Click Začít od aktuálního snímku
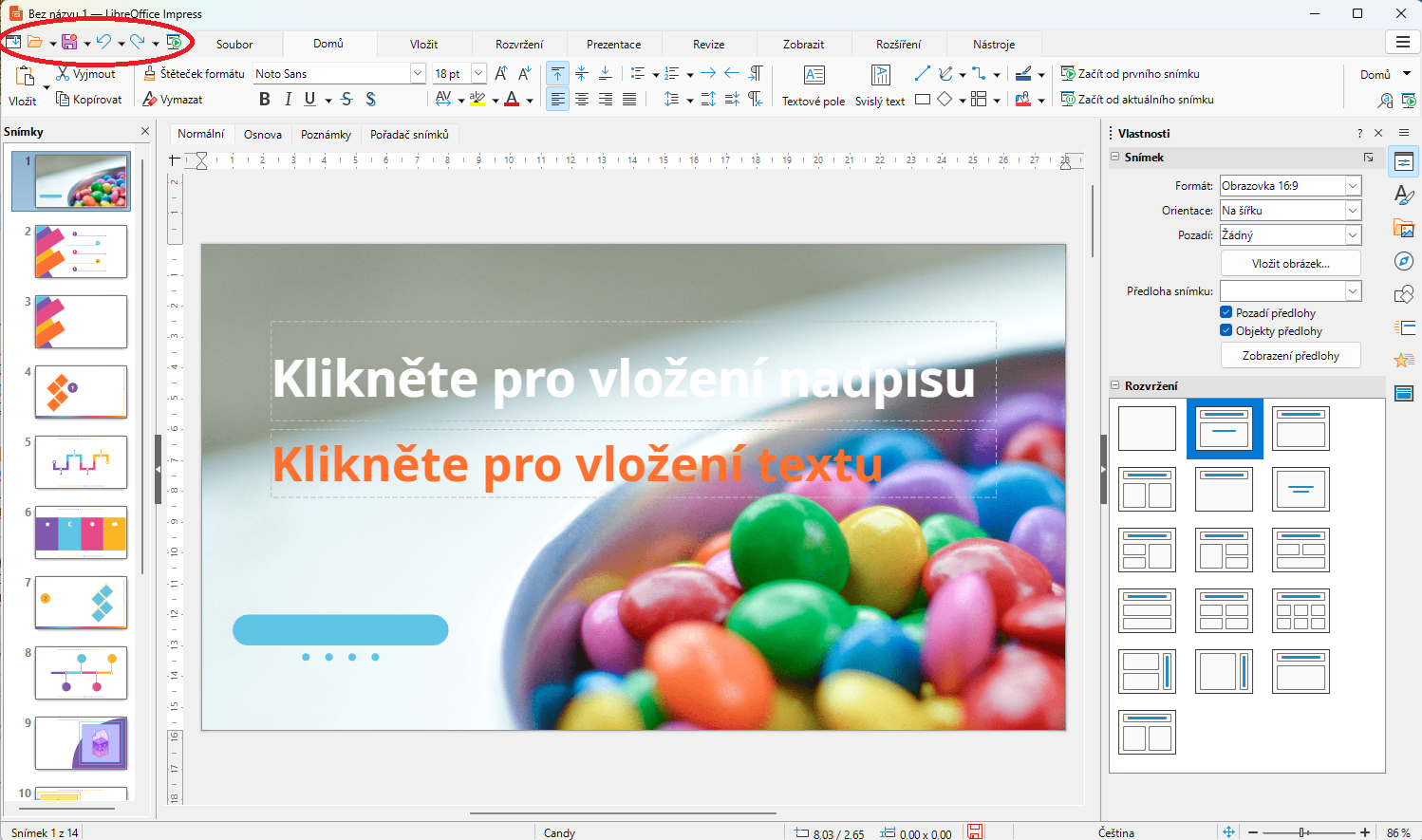This screenshot has width=1422, height=840. tap(1136, 99)
